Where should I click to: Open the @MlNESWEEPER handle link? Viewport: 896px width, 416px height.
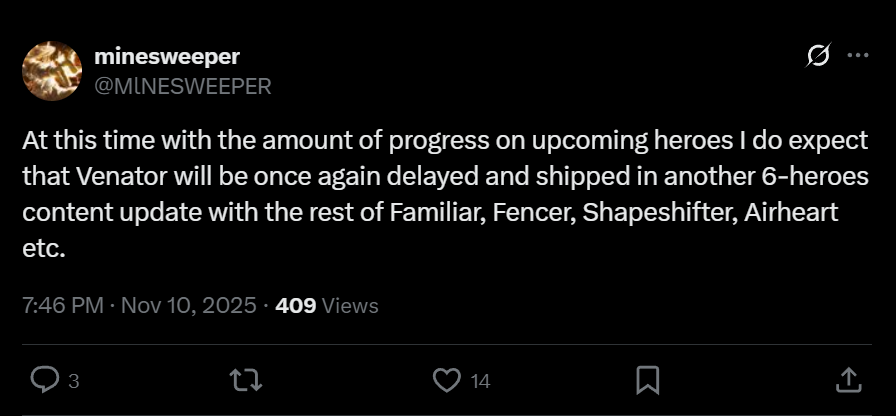coord(182,86)
